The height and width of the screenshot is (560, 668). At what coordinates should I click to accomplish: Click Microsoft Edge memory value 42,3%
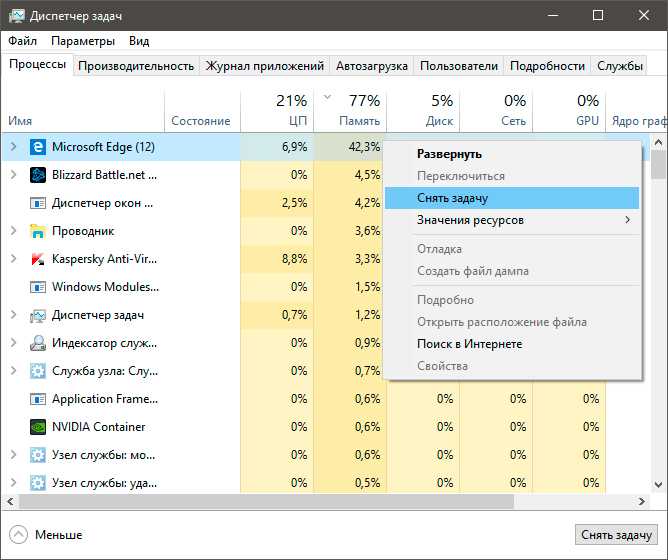click(364, 147)
